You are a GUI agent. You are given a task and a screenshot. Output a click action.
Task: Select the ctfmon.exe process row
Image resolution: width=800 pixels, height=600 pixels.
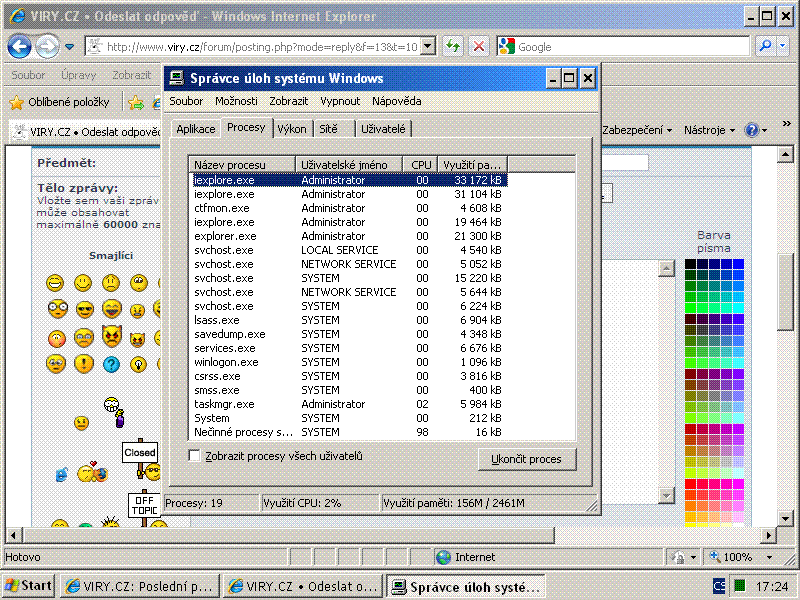tap(349, 208)
